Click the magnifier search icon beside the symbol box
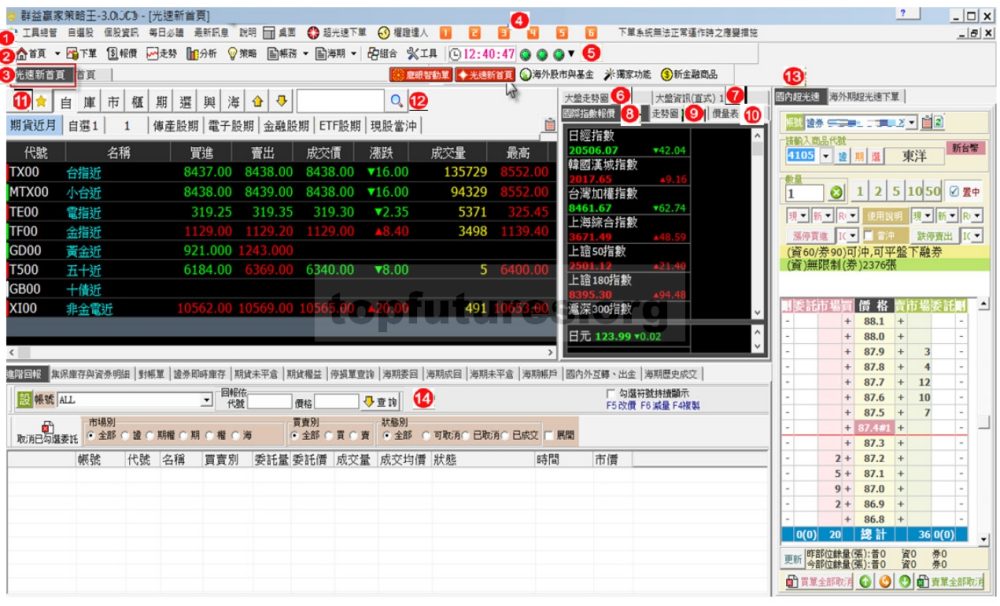Screen dimensions: 1000x606 click(x=396, y=101)
